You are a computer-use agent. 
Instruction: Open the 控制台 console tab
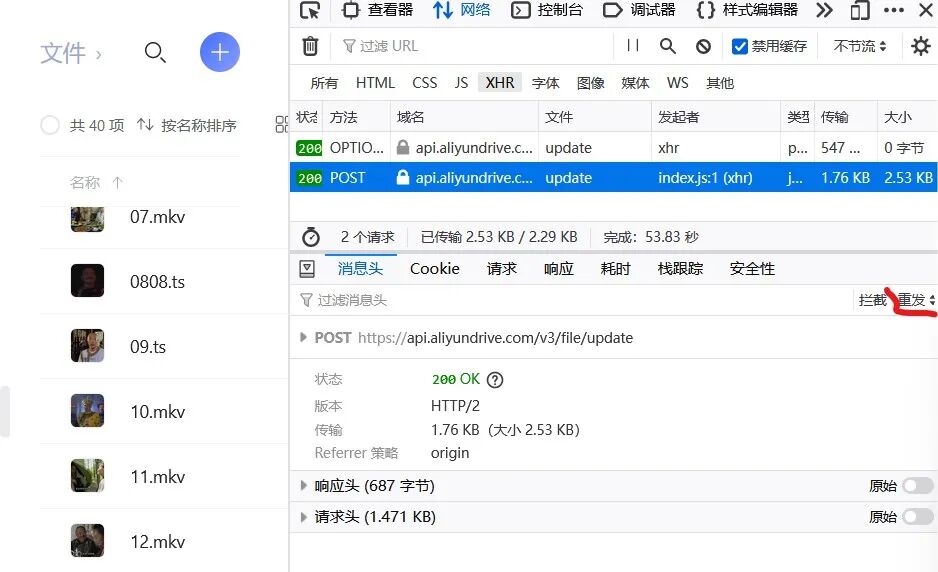click(547, 10)
